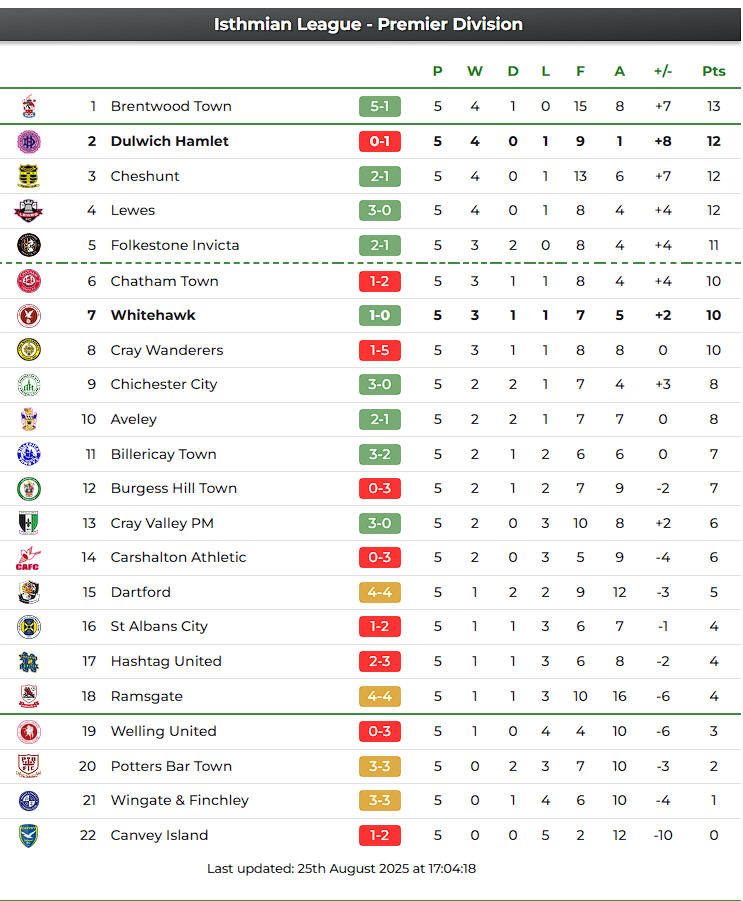
Task: Open the Billericay Town team page
Action: point(163,454)
